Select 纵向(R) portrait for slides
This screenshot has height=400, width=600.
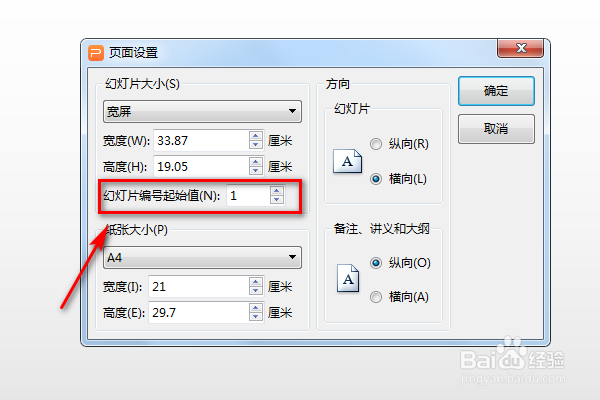(376, 144)
